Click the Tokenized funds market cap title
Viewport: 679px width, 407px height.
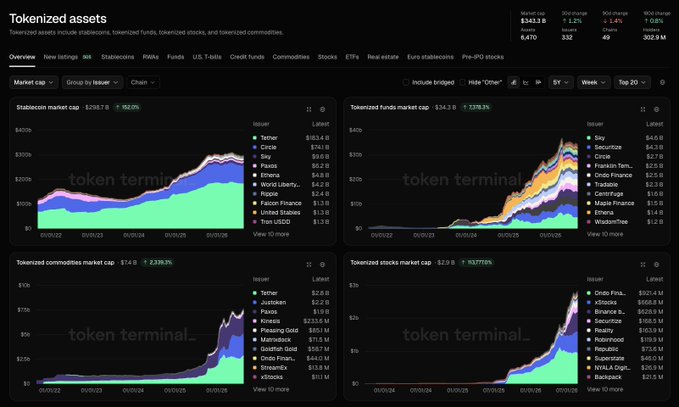click(390, 107)
